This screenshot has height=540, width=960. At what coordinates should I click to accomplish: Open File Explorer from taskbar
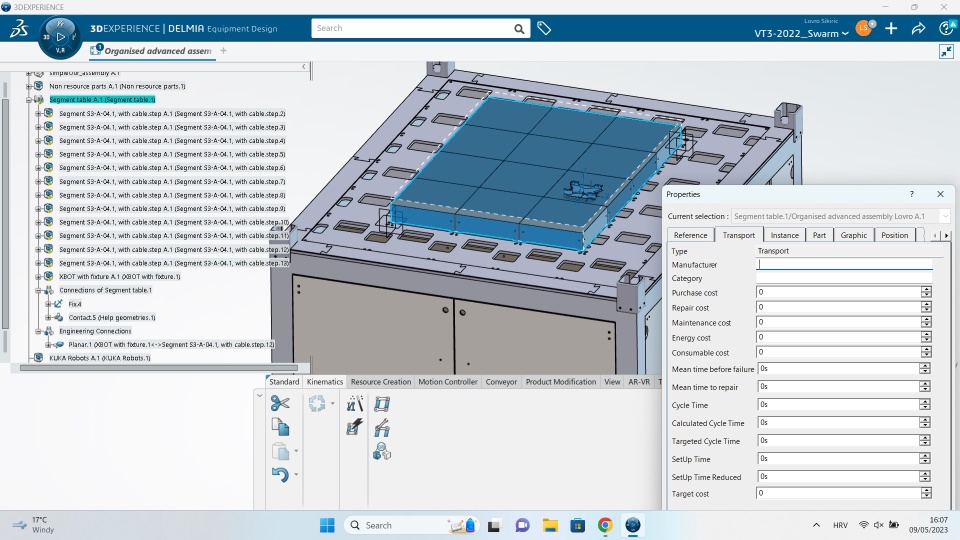(x=550, y=525)
